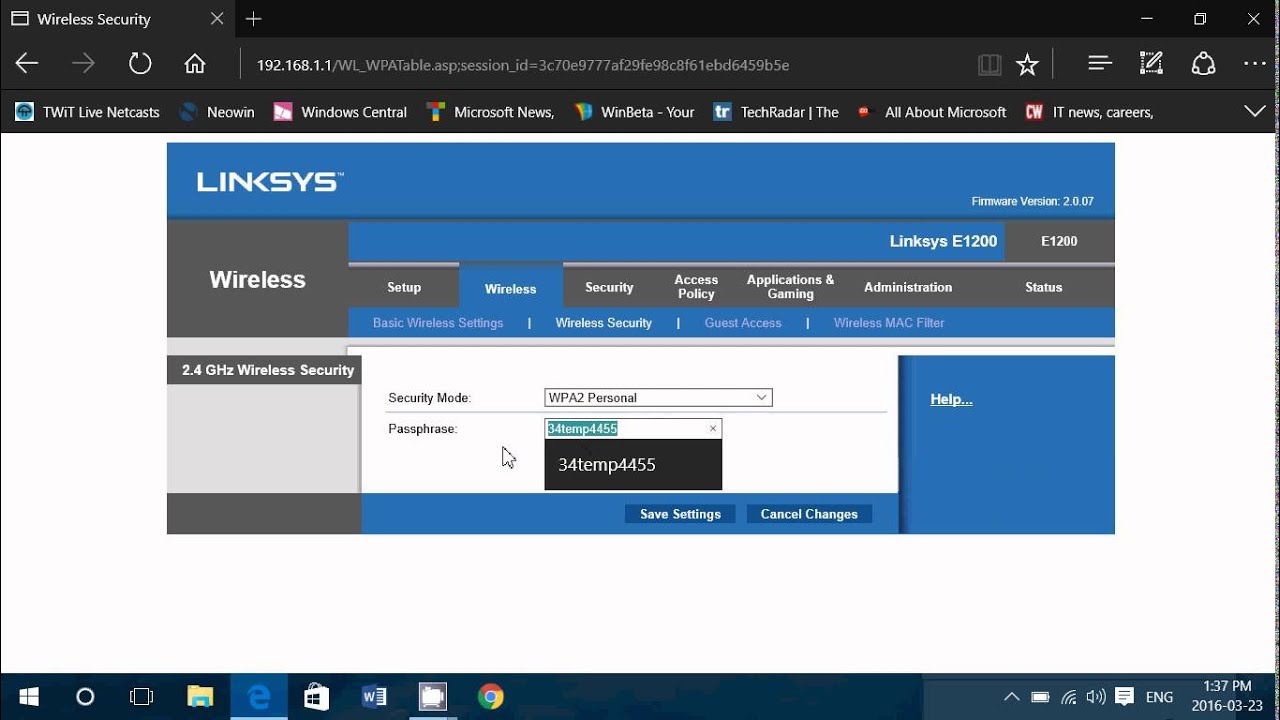Image resolution: width=1280 pixels, height=720 pixels.
Task: Click Save Settings button
Action: click(680, 514)
